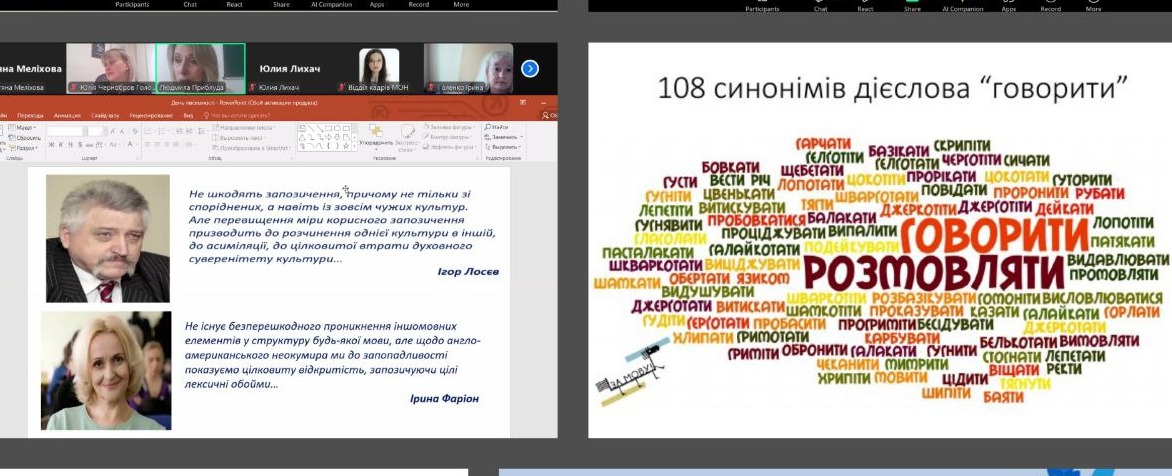Screen dimensions: 1172x476
Task: Click React in the left Zoom toolbar
Action: [x=232, y=4]
